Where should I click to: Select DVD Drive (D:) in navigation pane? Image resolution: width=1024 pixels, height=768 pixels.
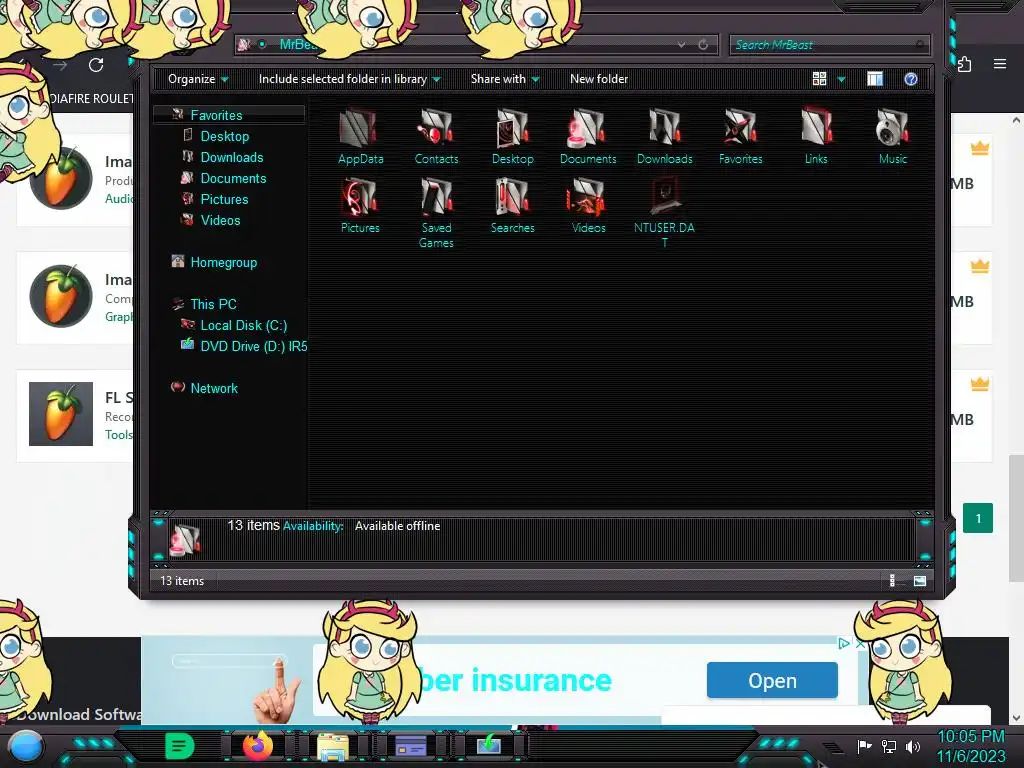253,346
